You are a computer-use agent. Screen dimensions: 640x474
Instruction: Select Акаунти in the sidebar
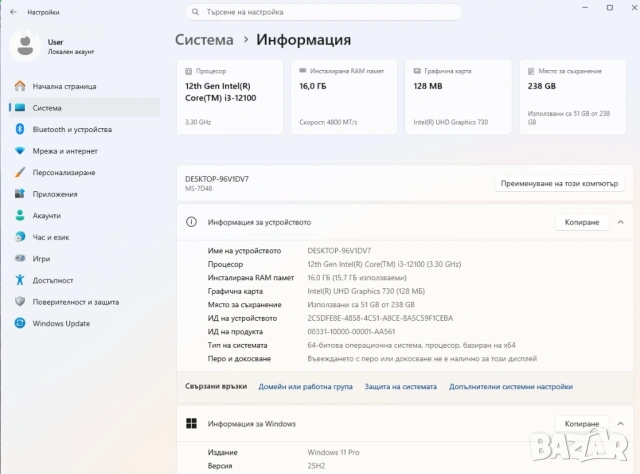click(84, 216)
